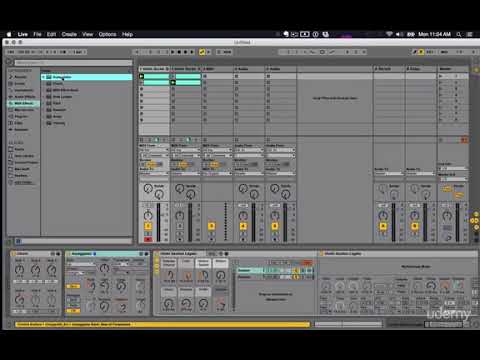
Task: Click the Arpeggiator device title bar
Action: pos(107,254)
